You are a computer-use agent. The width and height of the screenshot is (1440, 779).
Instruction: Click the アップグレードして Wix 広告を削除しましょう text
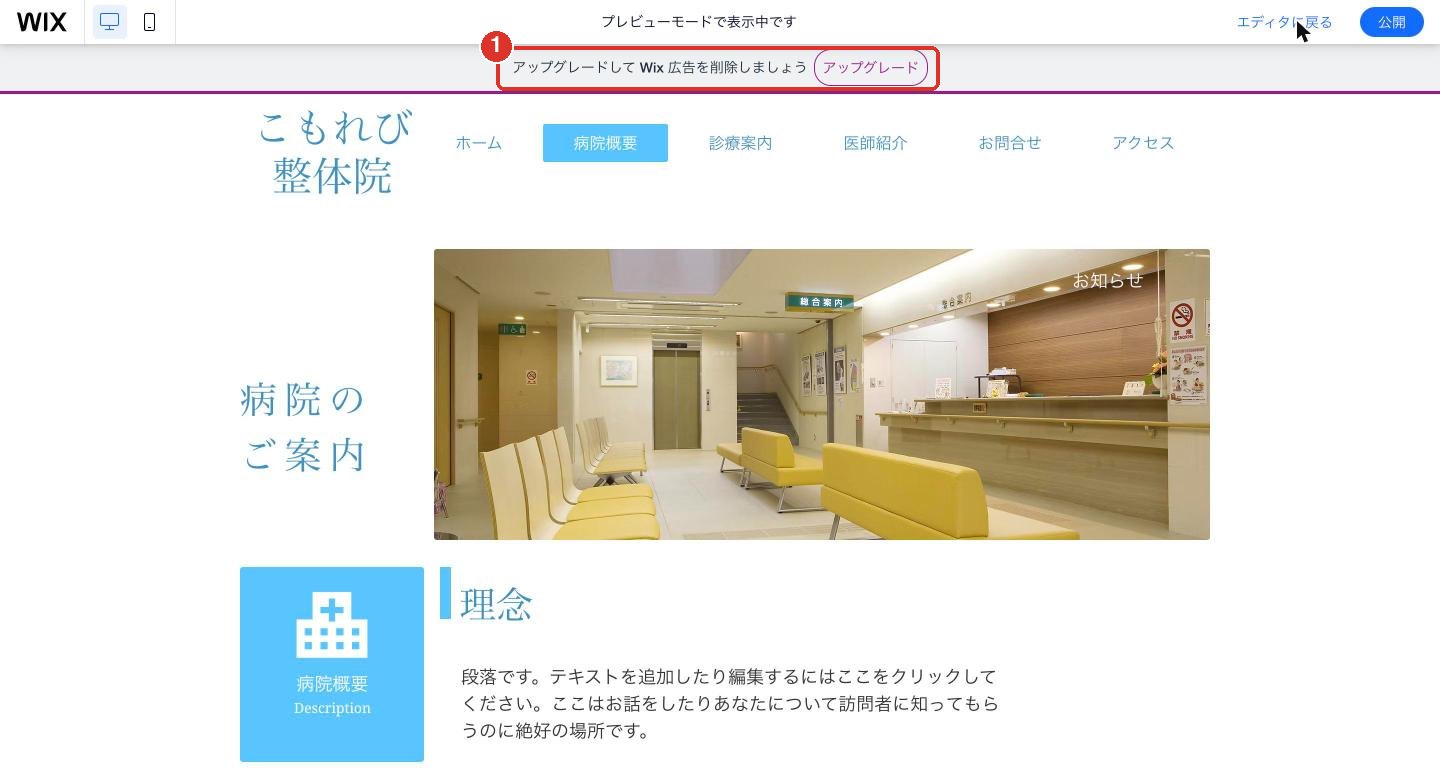[x=659, y=68]
